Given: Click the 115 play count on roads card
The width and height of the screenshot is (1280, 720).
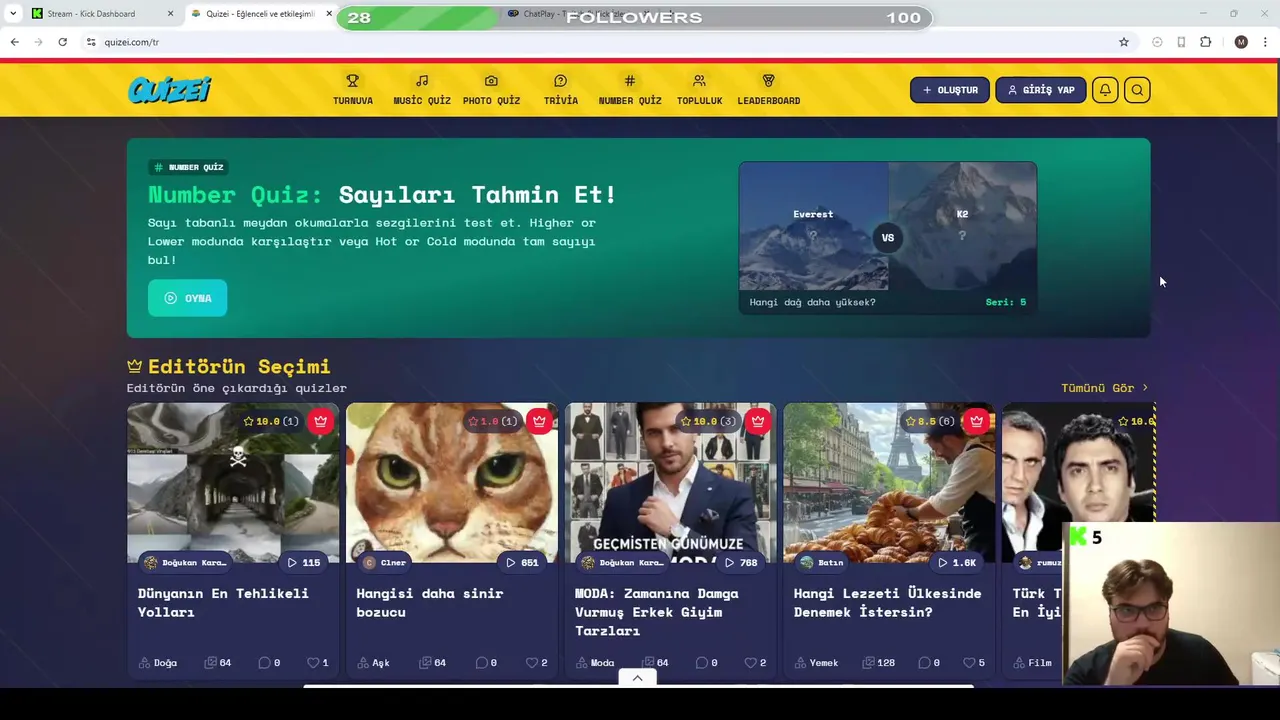Looking at the screenshot, I should tap(304, 562).
